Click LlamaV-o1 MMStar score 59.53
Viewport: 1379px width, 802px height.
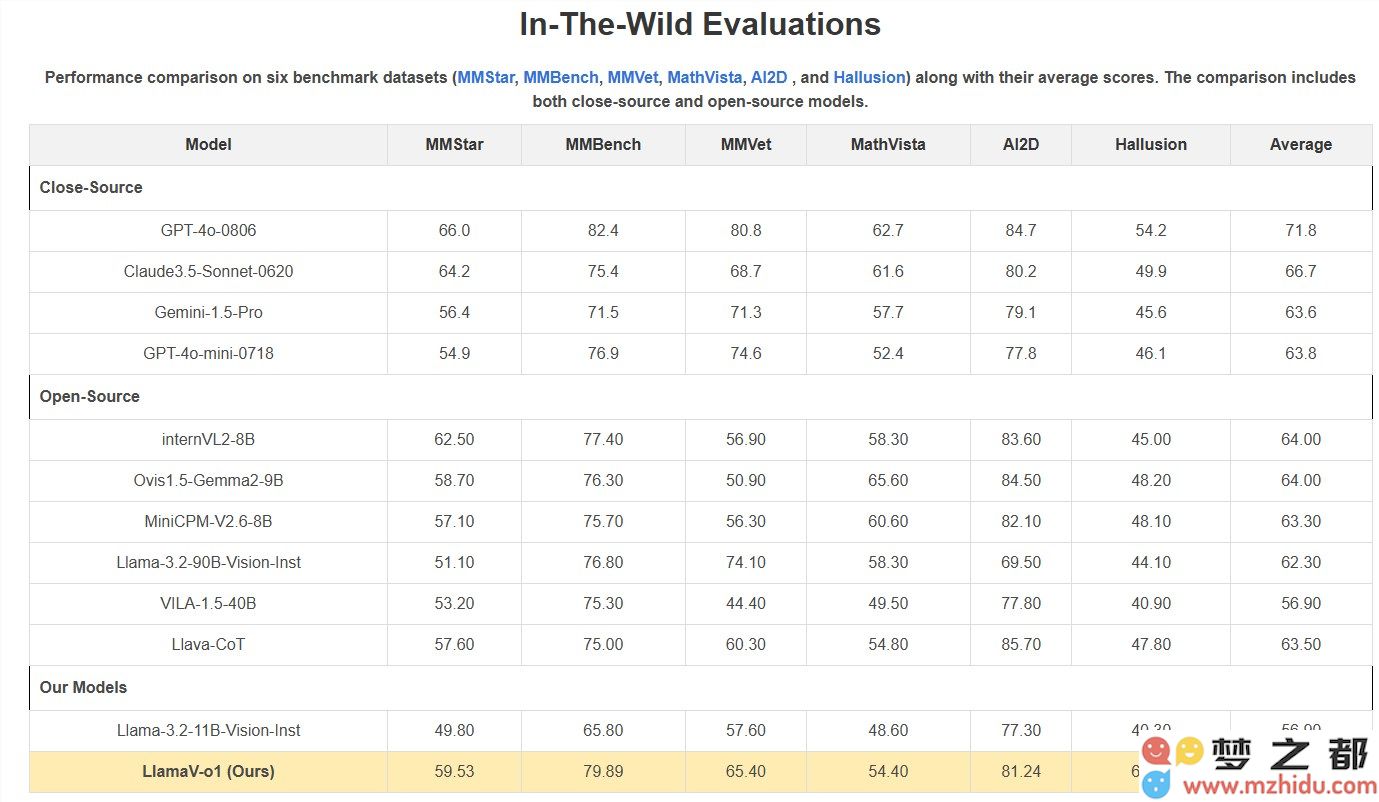tap(454, 771)
